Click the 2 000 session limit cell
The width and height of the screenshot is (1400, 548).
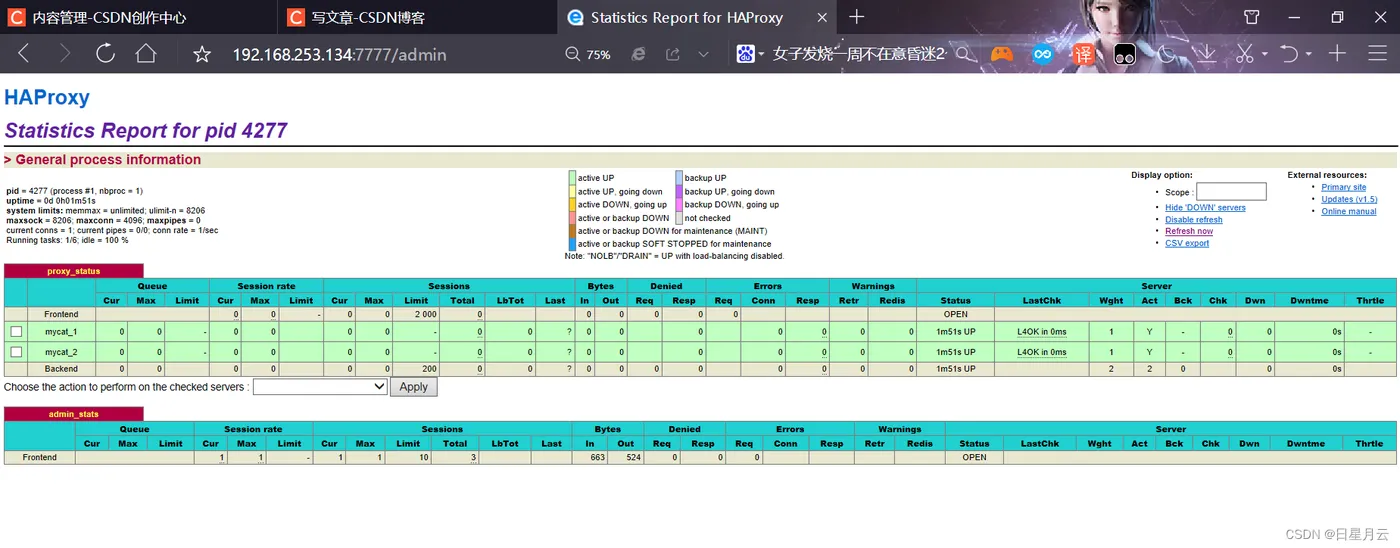coord(416,314)
